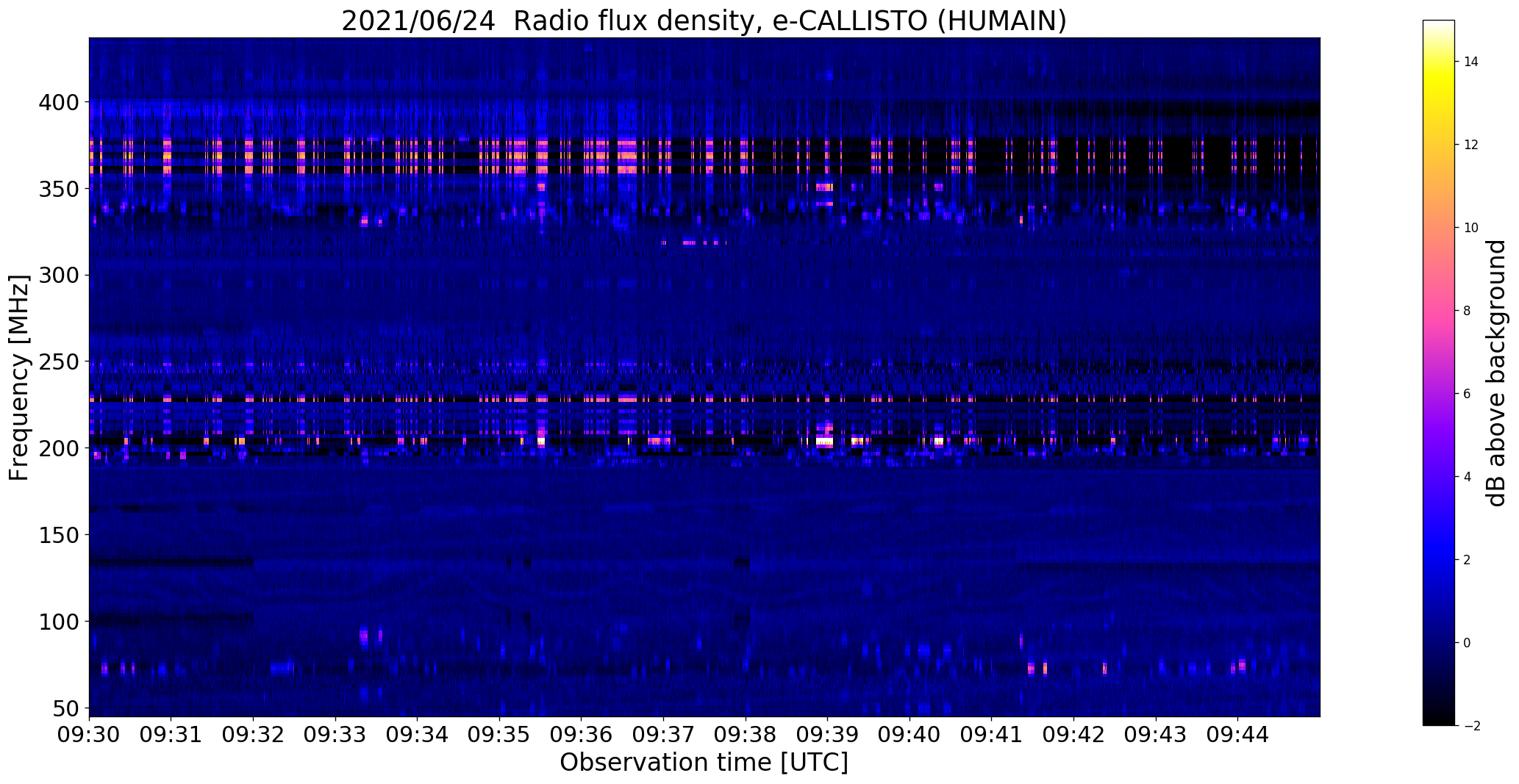This screenshot has height=784, width=1519.
Task: Click the 09:42 time tick label
Action: (1074, 735)
